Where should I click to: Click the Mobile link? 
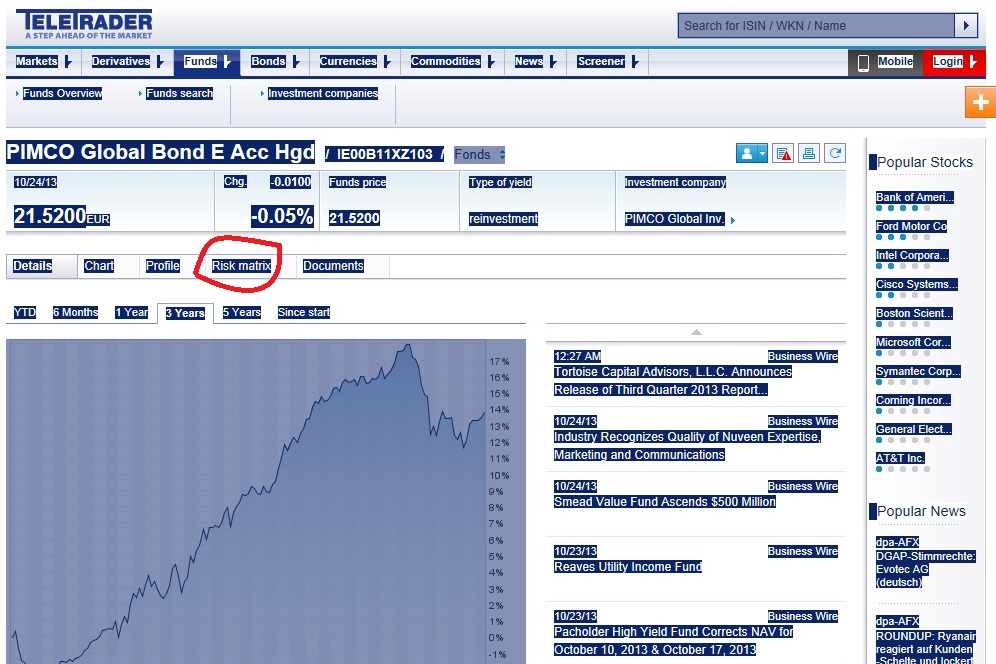[x=895, y=61]
